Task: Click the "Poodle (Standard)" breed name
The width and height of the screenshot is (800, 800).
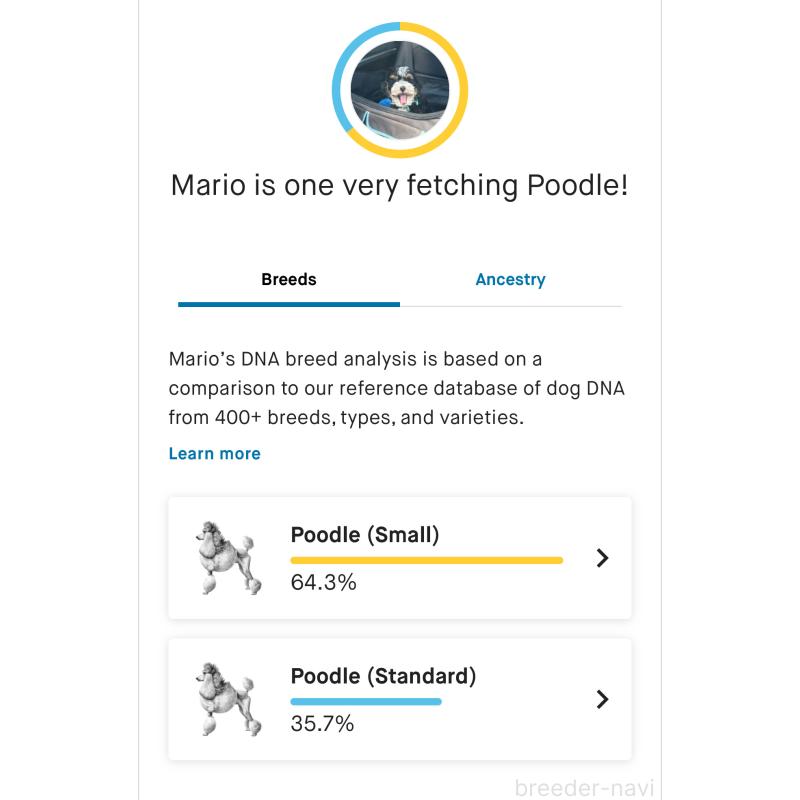Action: pos(383,676)
